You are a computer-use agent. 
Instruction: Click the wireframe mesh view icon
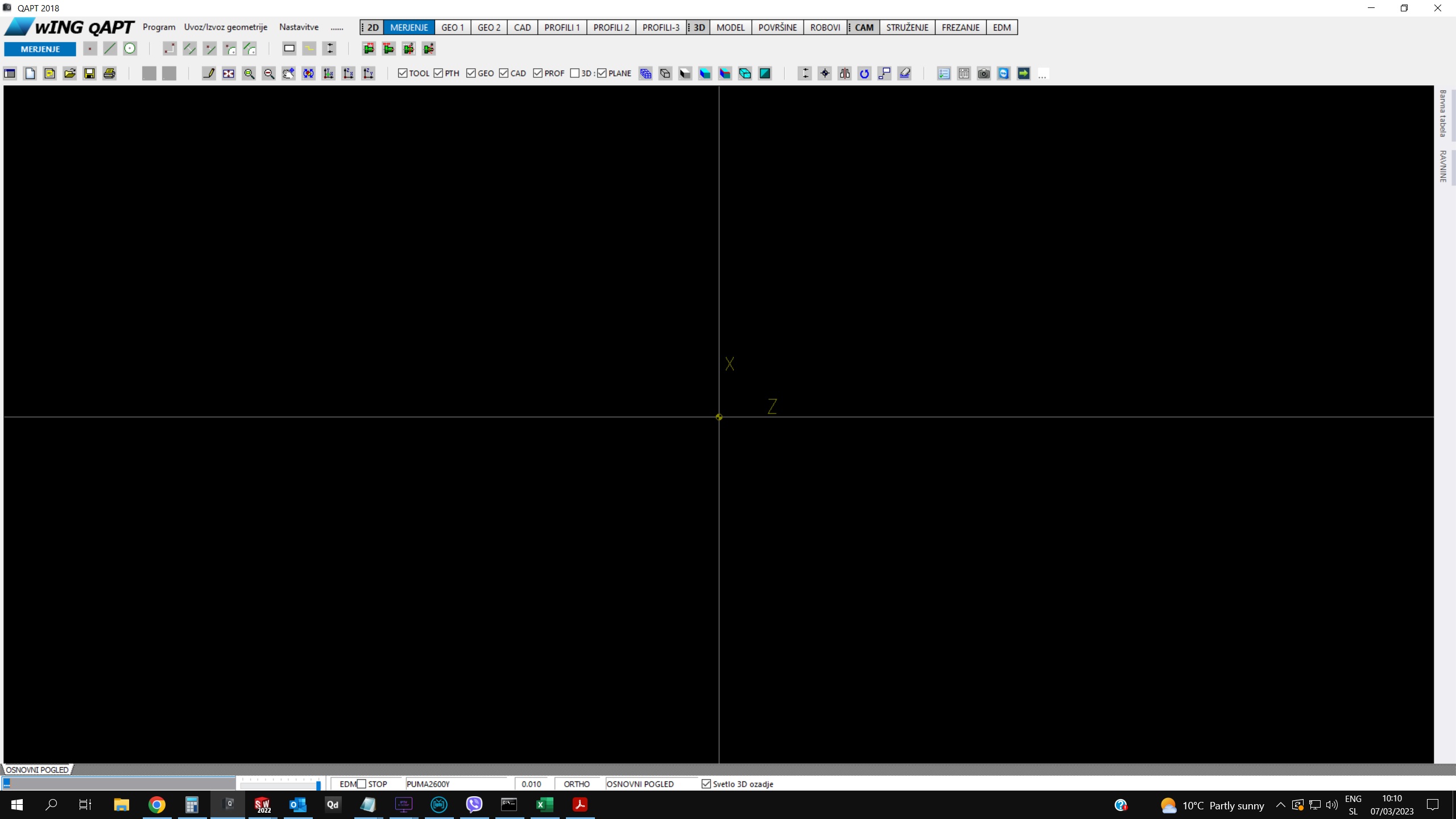tap(646, 73)
